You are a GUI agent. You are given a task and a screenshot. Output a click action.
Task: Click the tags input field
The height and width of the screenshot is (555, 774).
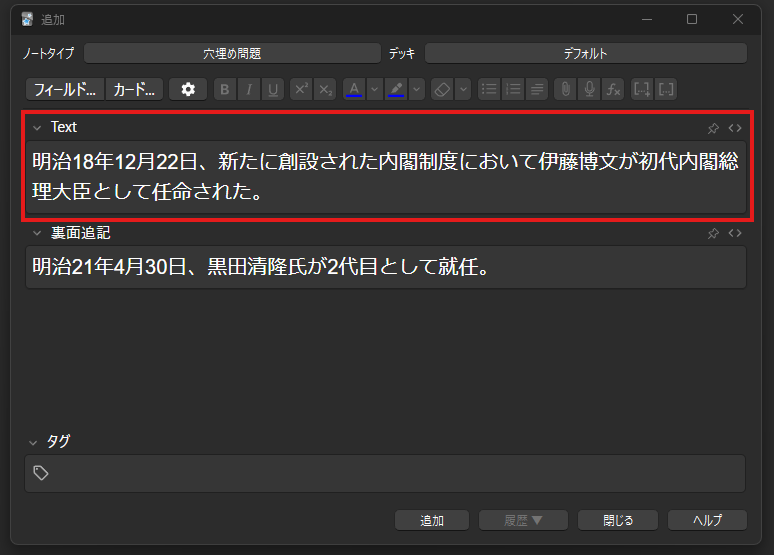pos(385,474)
